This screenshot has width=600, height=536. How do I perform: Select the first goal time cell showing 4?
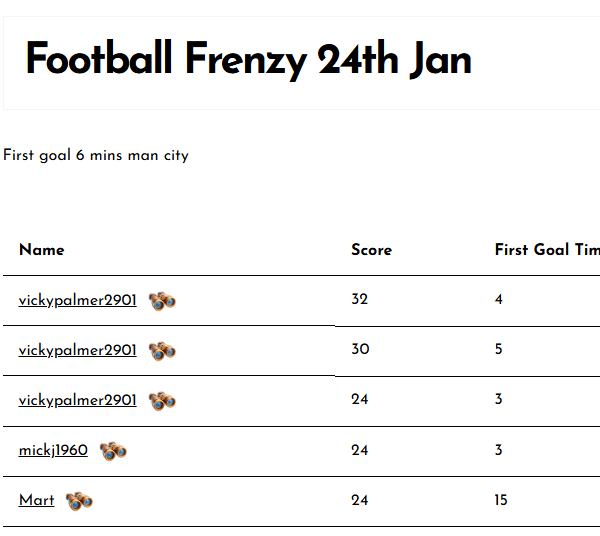point(499,300)
